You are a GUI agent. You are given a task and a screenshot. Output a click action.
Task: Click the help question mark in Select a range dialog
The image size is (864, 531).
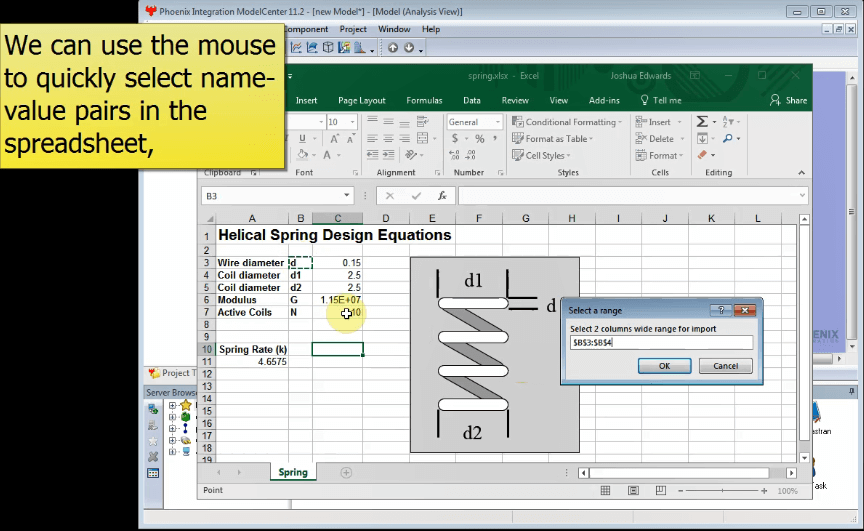point(721,311)
